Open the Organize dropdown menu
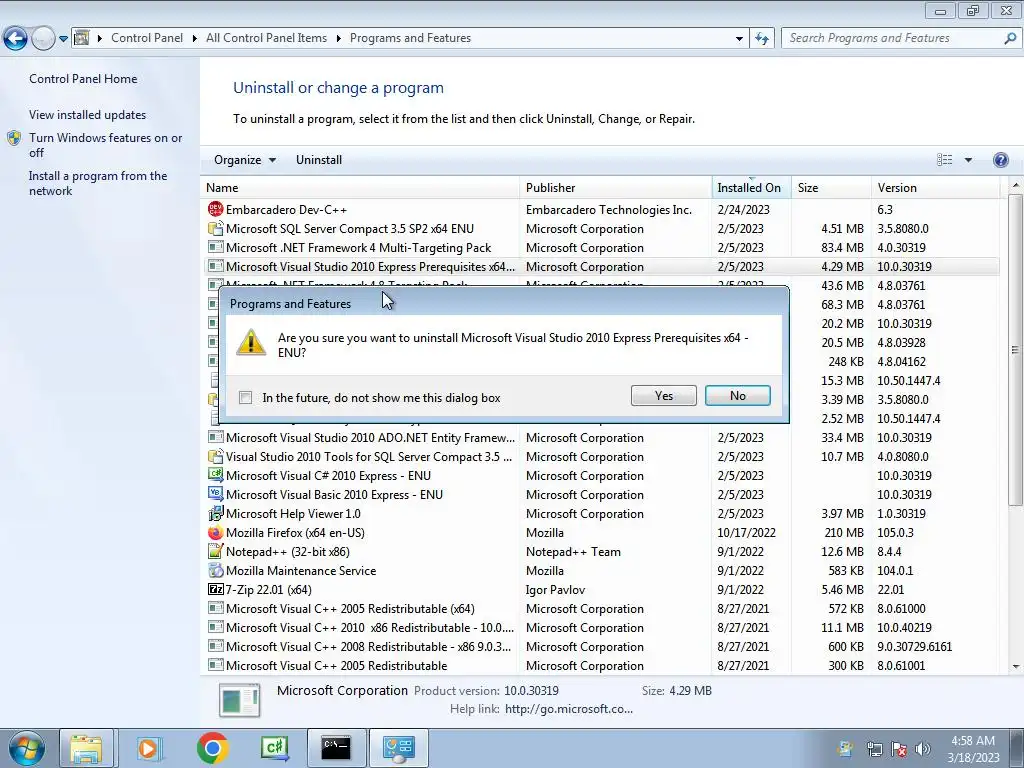1024x768 pixels. 245,160
